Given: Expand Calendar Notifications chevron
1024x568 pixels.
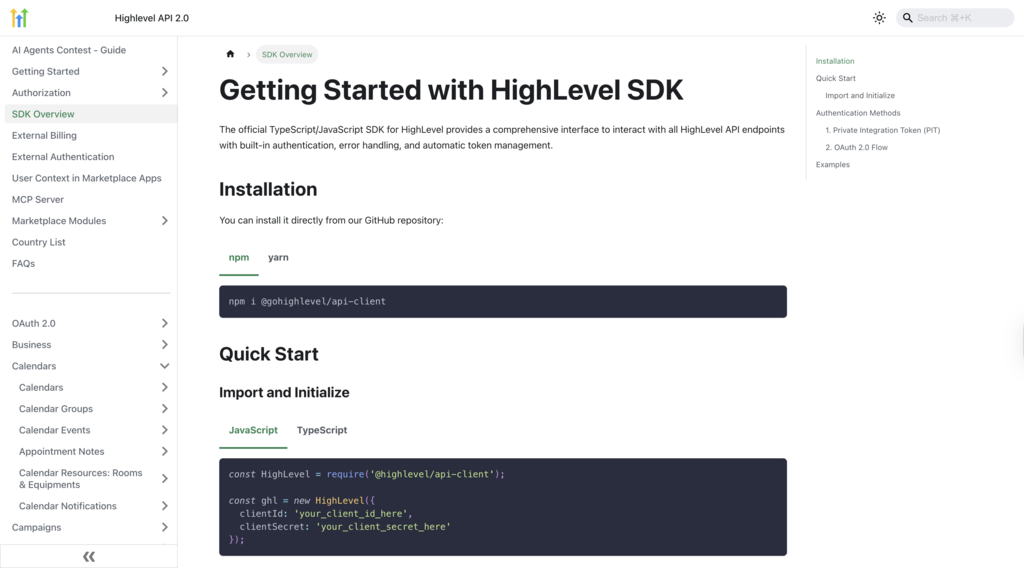Looking at the screenshot, I should point(165,506).
